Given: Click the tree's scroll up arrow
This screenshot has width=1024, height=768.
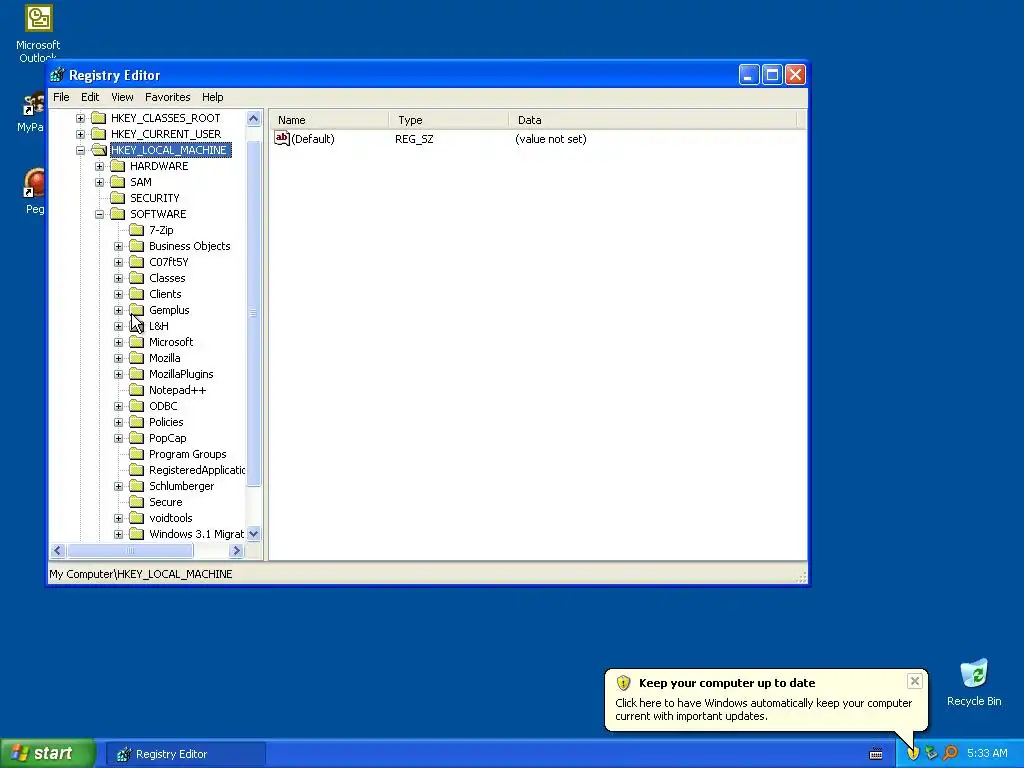Looking at the screenshot, I should [x=253, y=118].
